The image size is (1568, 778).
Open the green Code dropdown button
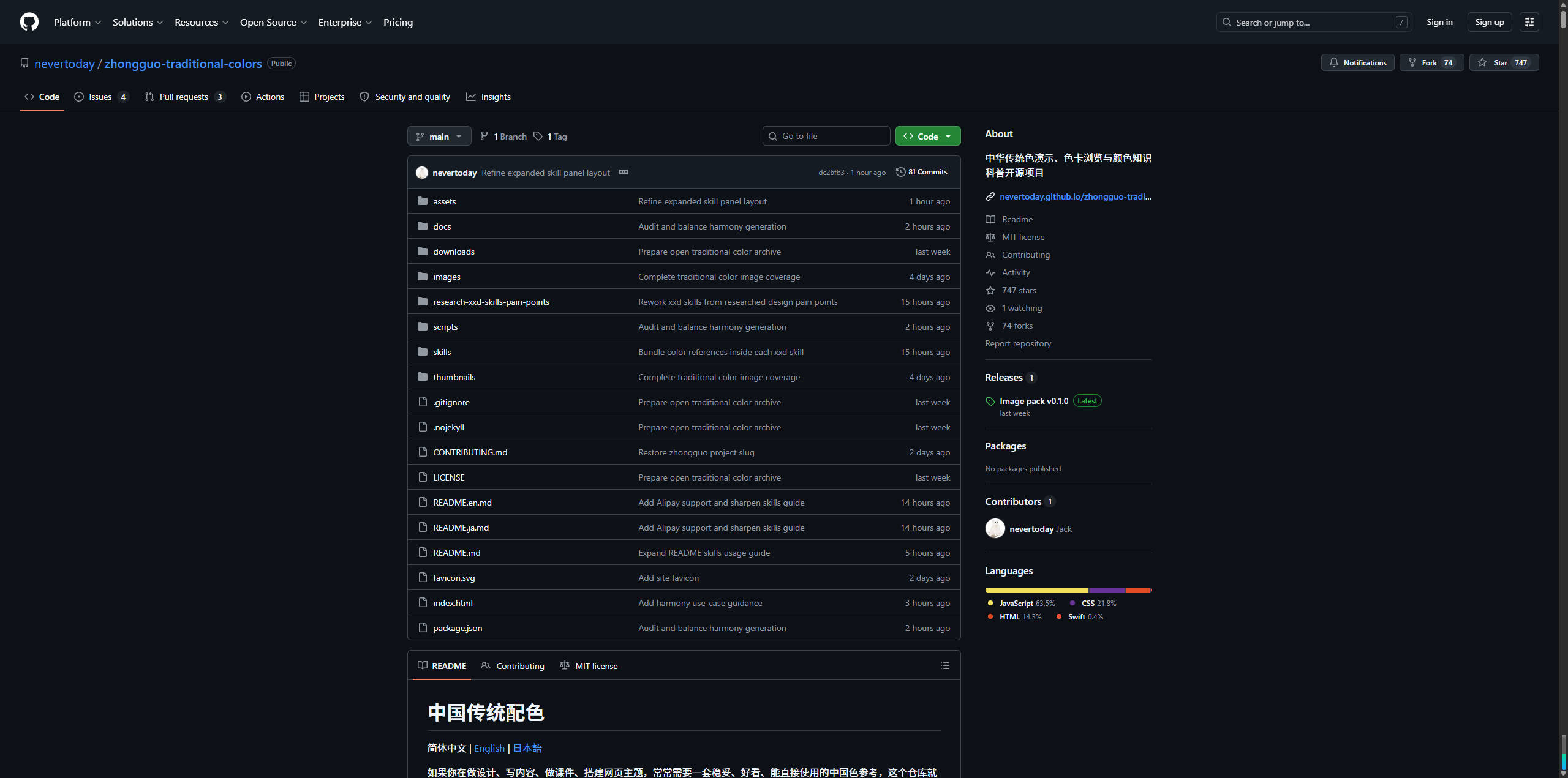point(927,136)
